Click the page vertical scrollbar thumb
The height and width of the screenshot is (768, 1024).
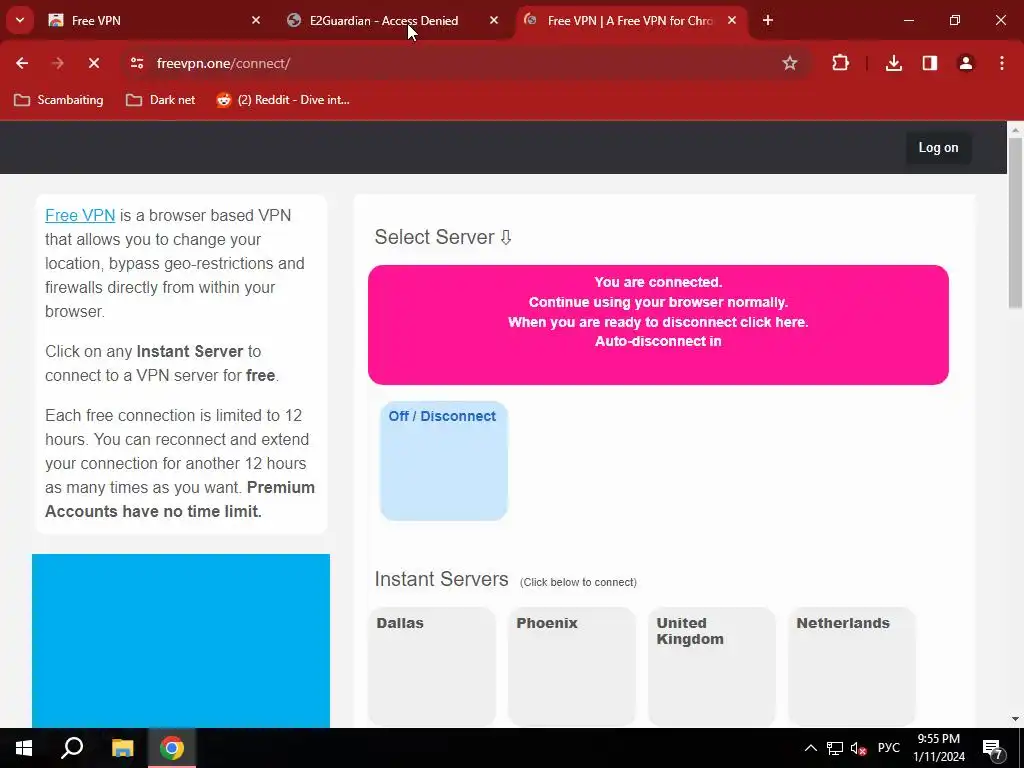pos(1015,222)
